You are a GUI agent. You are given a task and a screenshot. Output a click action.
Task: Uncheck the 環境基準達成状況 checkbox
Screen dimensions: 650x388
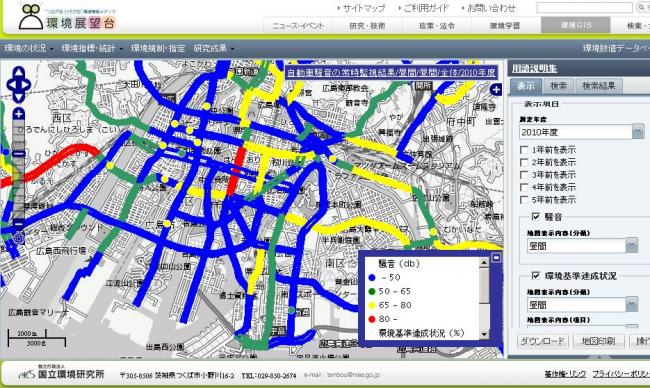[x=536, y=275]
